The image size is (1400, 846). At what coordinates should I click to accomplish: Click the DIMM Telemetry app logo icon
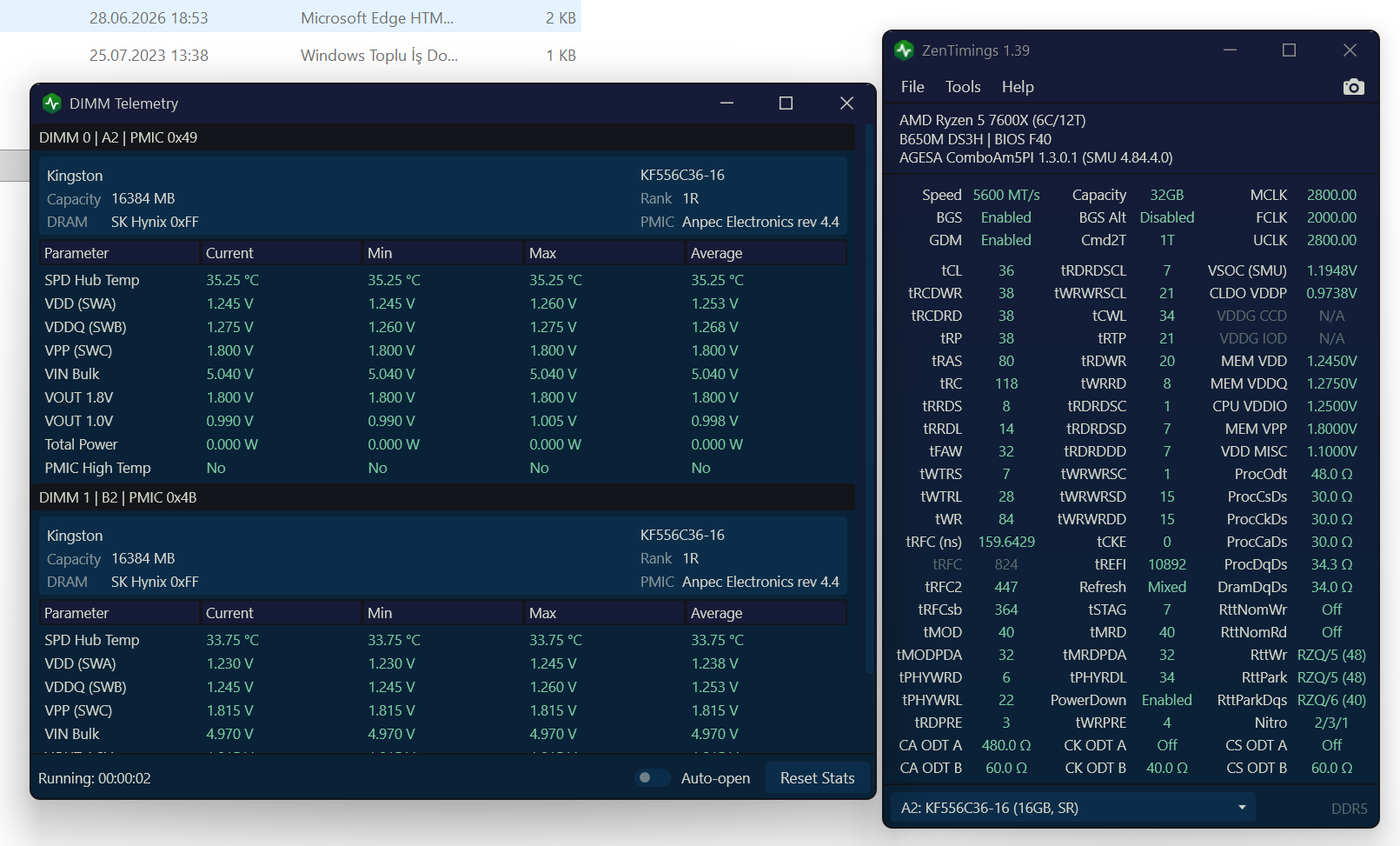click(52, 103)
